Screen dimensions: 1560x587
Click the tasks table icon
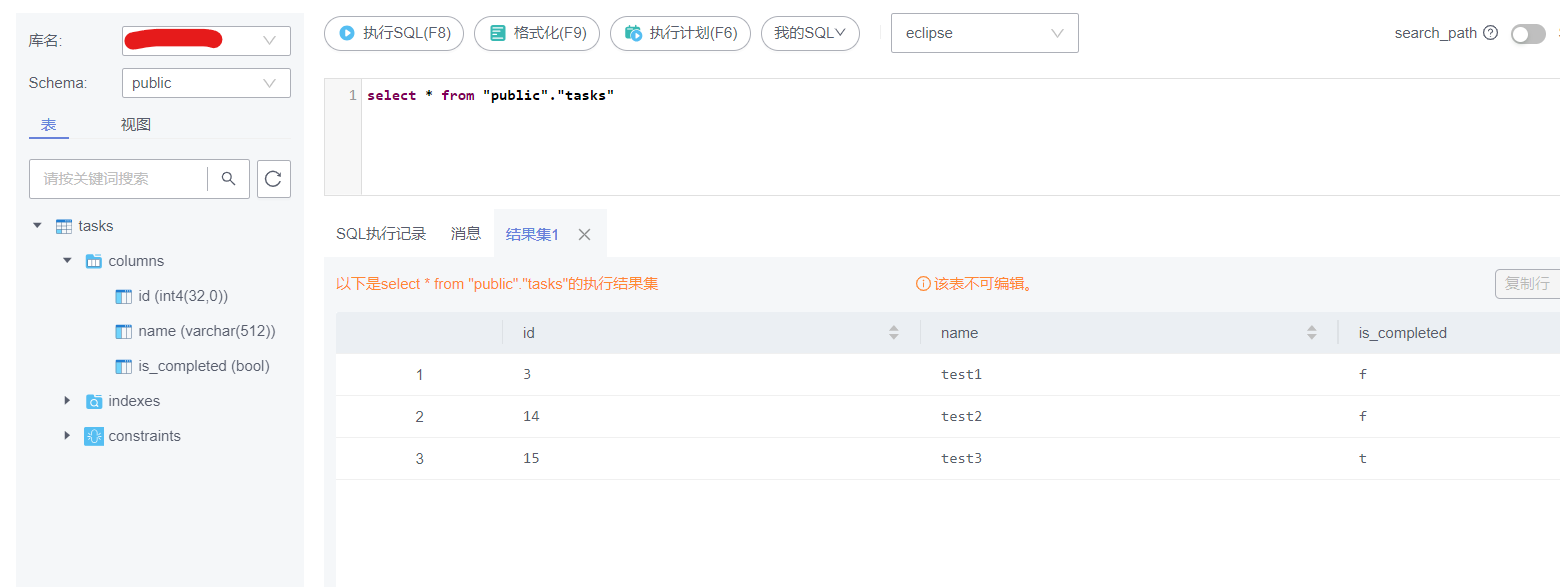(64, 226)
